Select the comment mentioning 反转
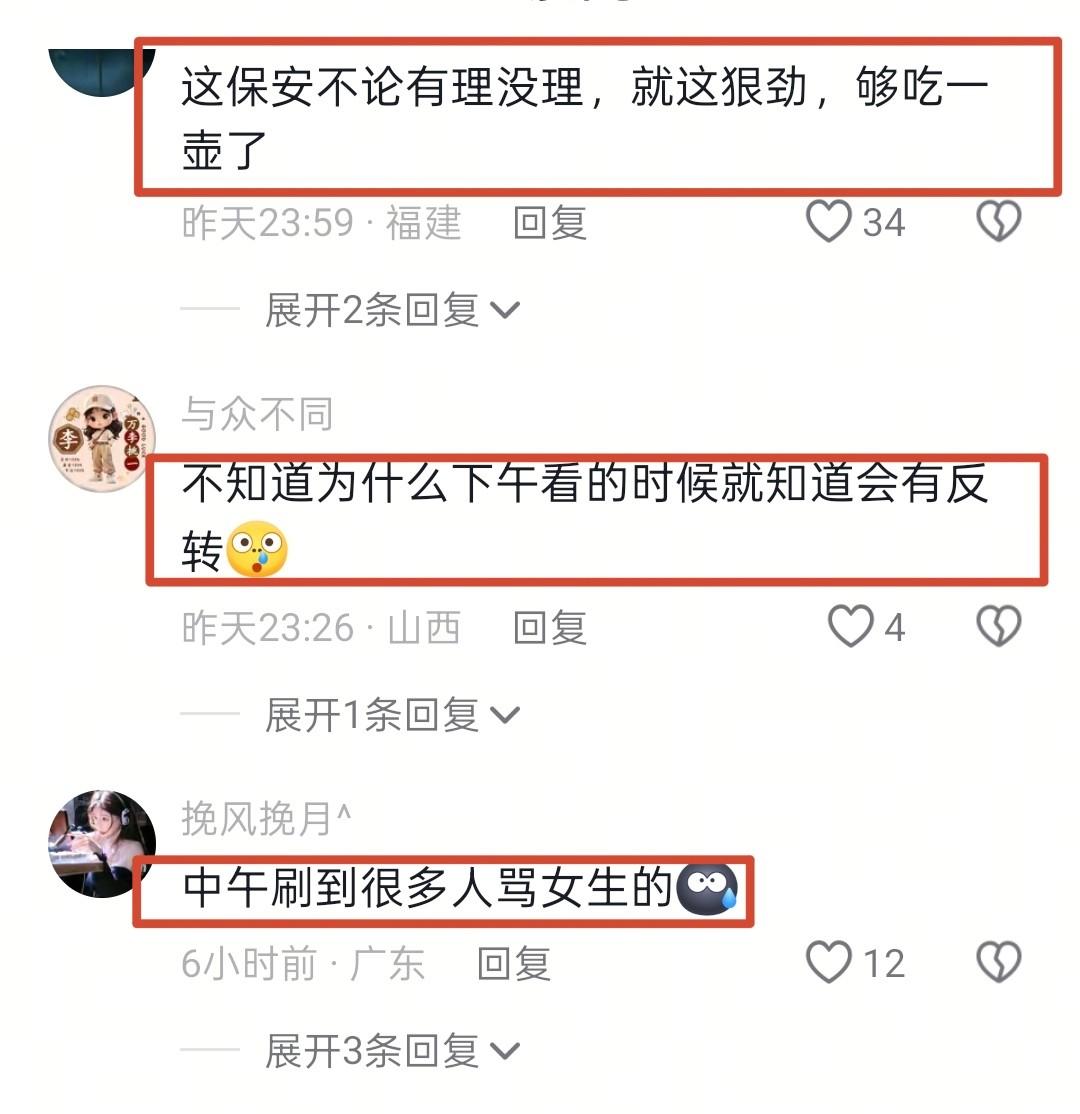 pos(585,517)
